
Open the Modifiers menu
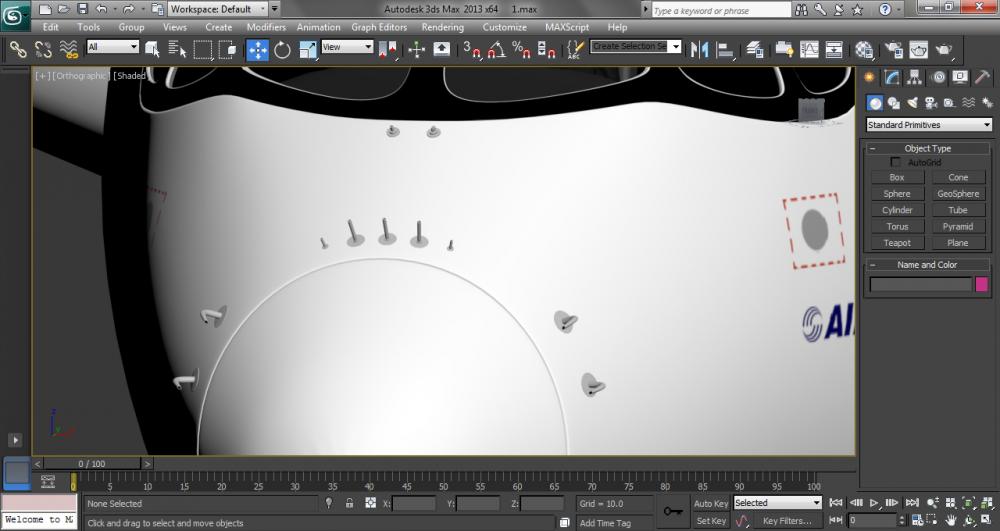pyautogui.click(x=266, y=27)
